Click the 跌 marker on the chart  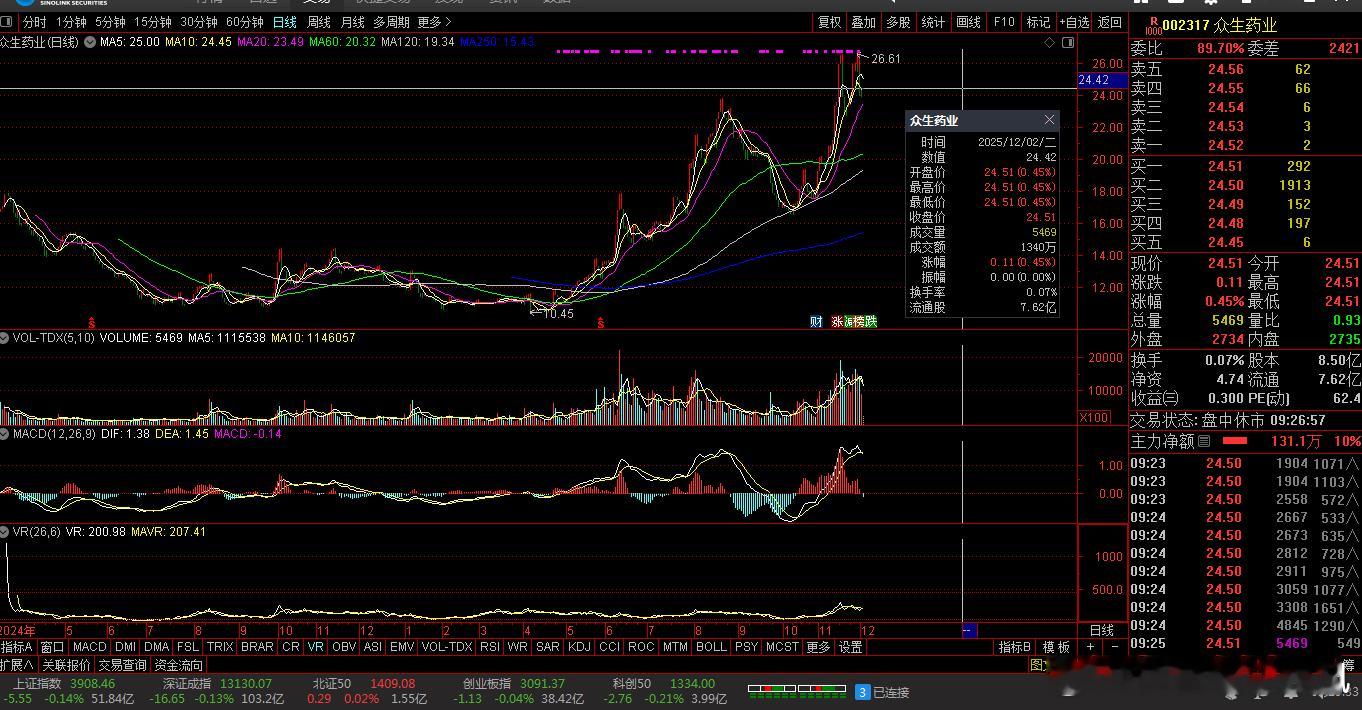pos(871,321)
